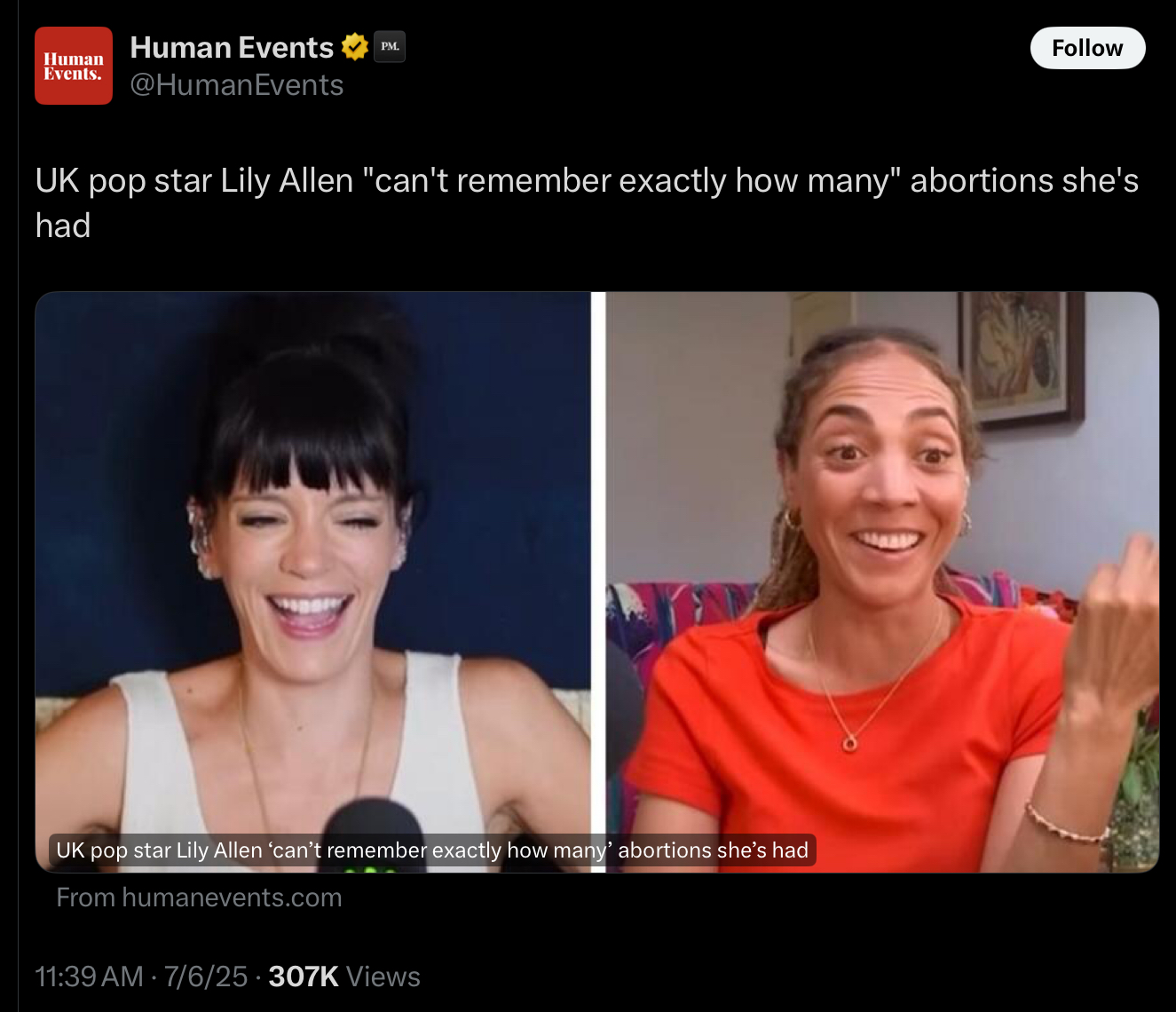Open the Human Events red profile avatar
The height and width of the screenshot is (1012, 1176).
[74, 66]
